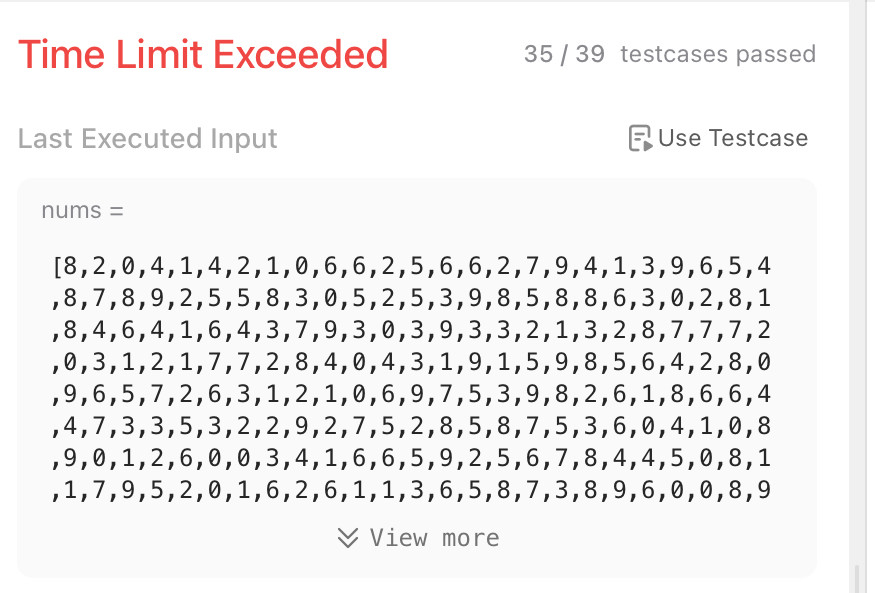This screenshot has width=875, height=593.
Task: Click the array line starting with ,4,7,3,3
Action: coord(410,427)
